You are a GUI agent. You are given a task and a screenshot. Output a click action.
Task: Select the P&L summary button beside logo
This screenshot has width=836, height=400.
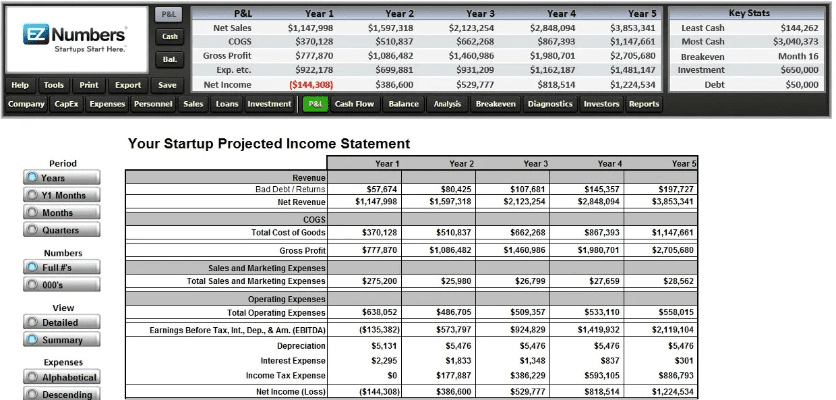coord(168,15)
